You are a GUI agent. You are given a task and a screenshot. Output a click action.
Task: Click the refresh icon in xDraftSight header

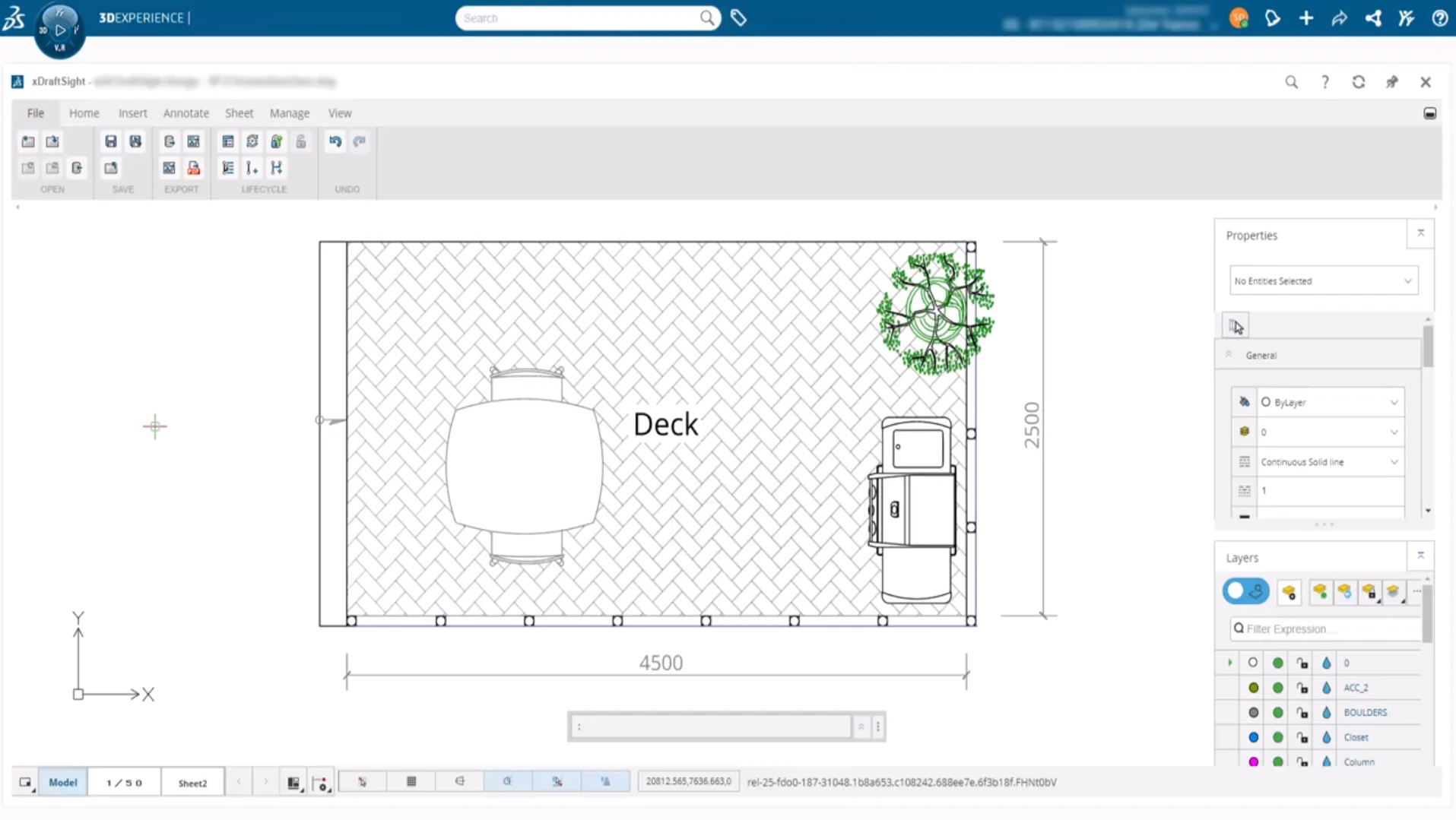click(x=1358, y=82)
